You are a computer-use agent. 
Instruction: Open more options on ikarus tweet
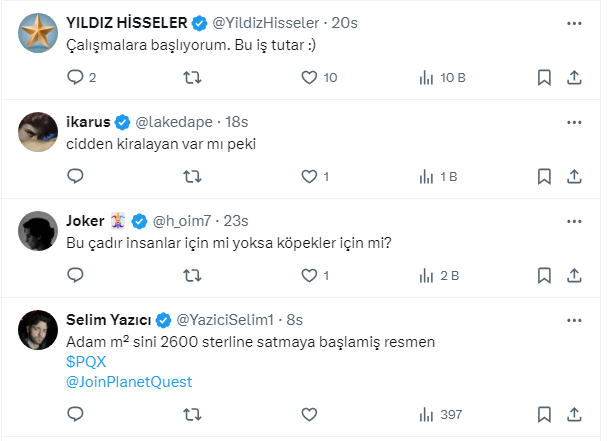pos(574,122)
